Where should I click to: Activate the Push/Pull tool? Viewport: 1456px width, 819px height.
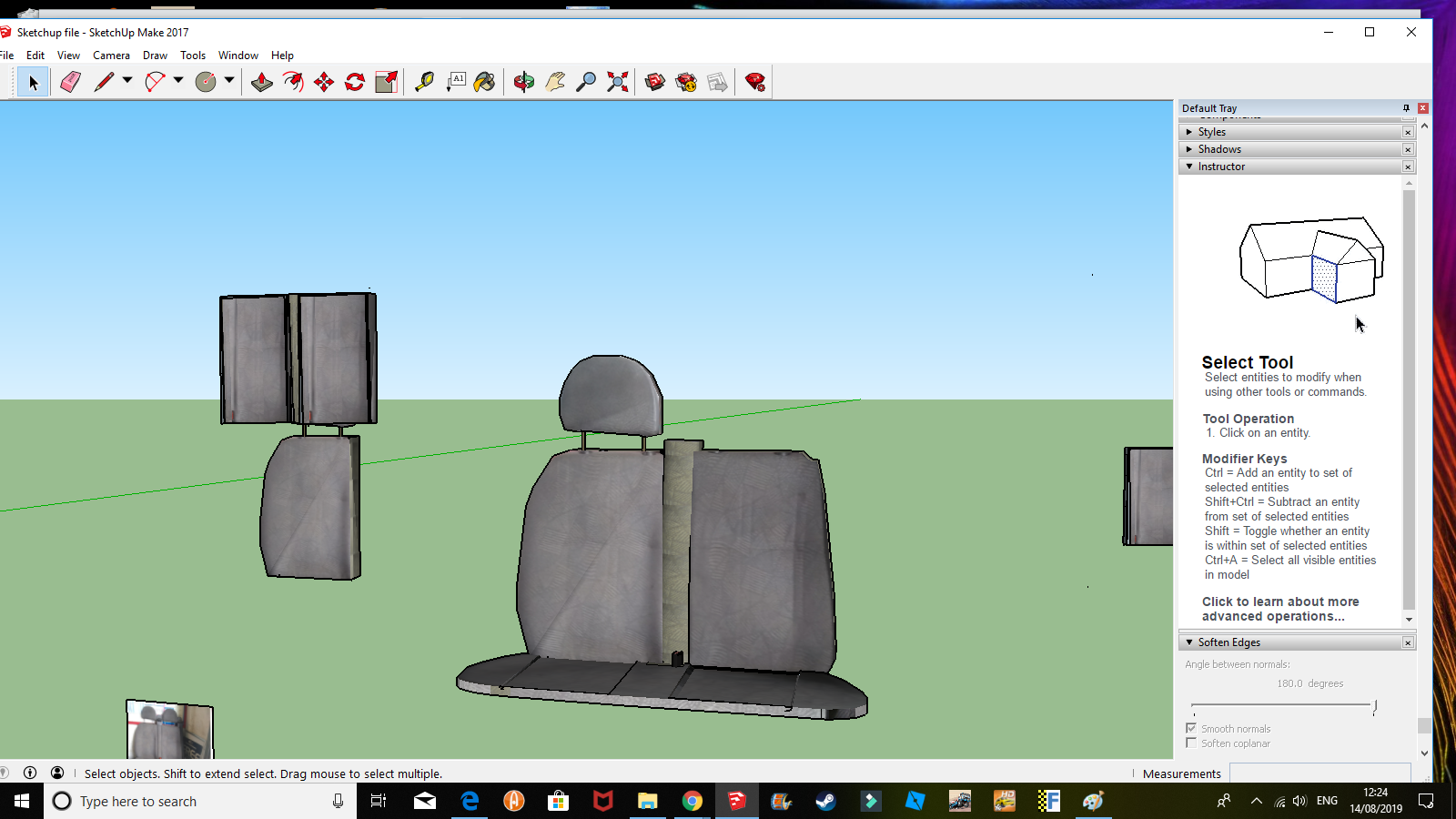262,82
